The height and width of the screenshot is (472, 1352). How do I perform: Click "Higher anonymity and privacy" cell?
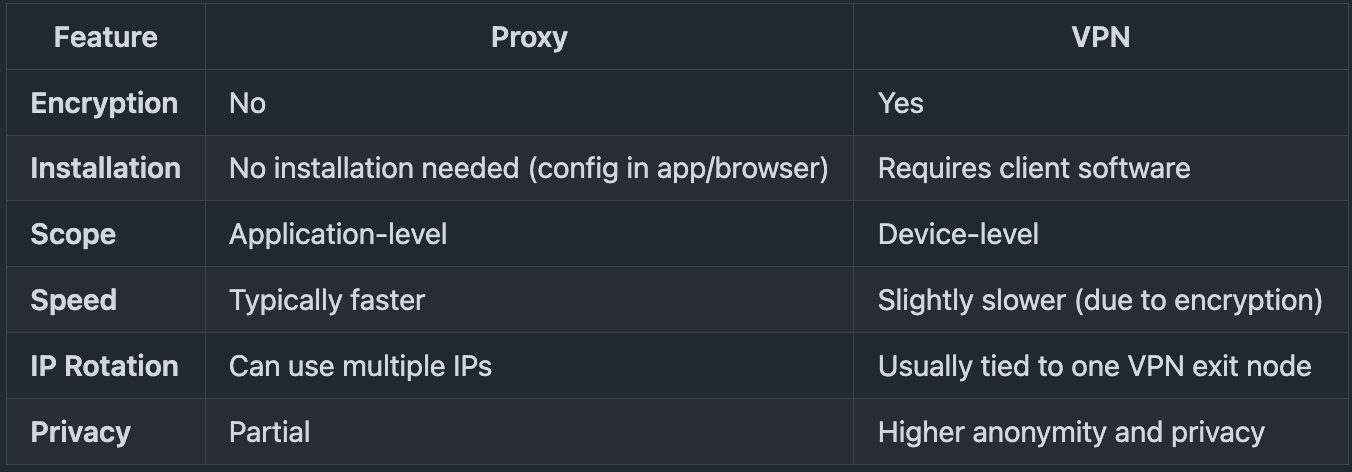pyautogui.click(x=1071, y=432)
